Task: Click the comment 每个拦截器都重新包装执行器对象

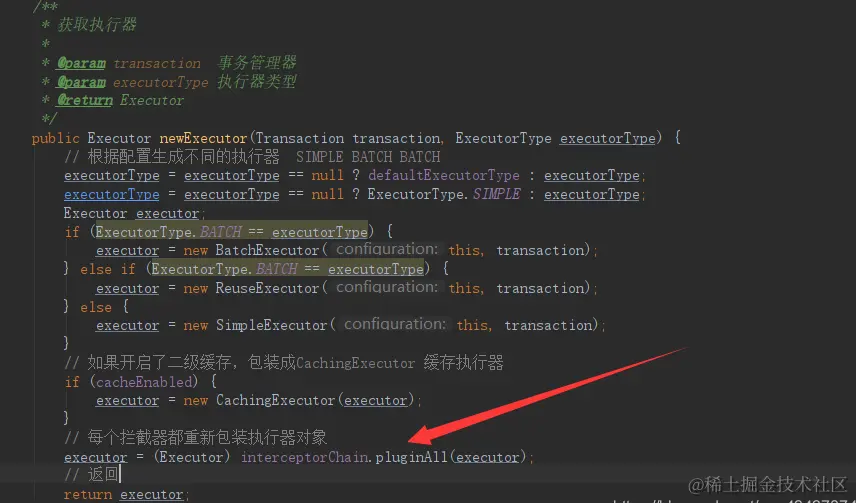Action: point(207,438)
